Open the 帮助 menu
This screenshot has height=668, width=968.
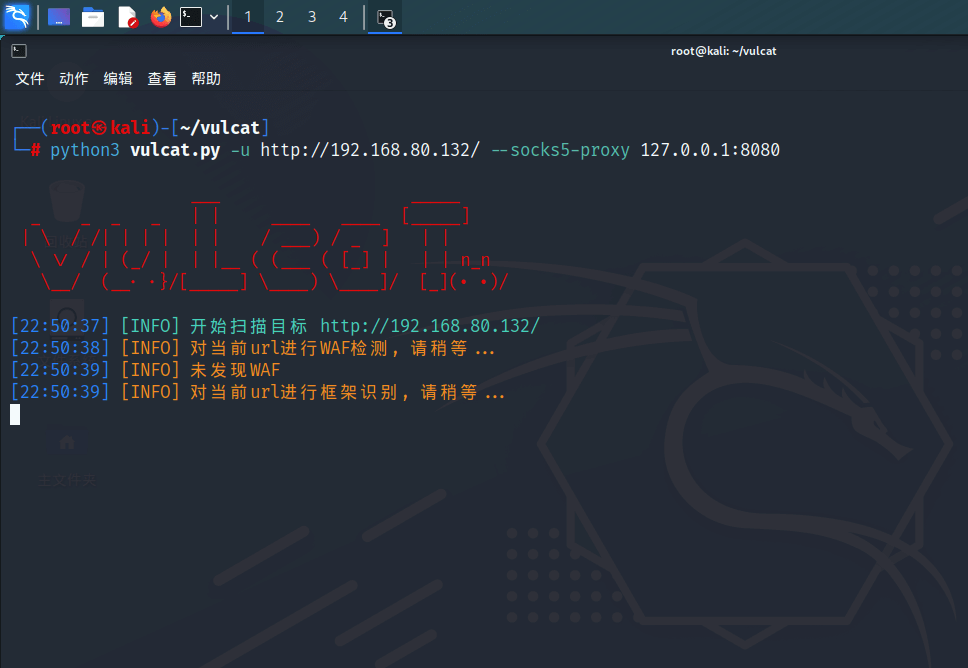pos(206,78)
